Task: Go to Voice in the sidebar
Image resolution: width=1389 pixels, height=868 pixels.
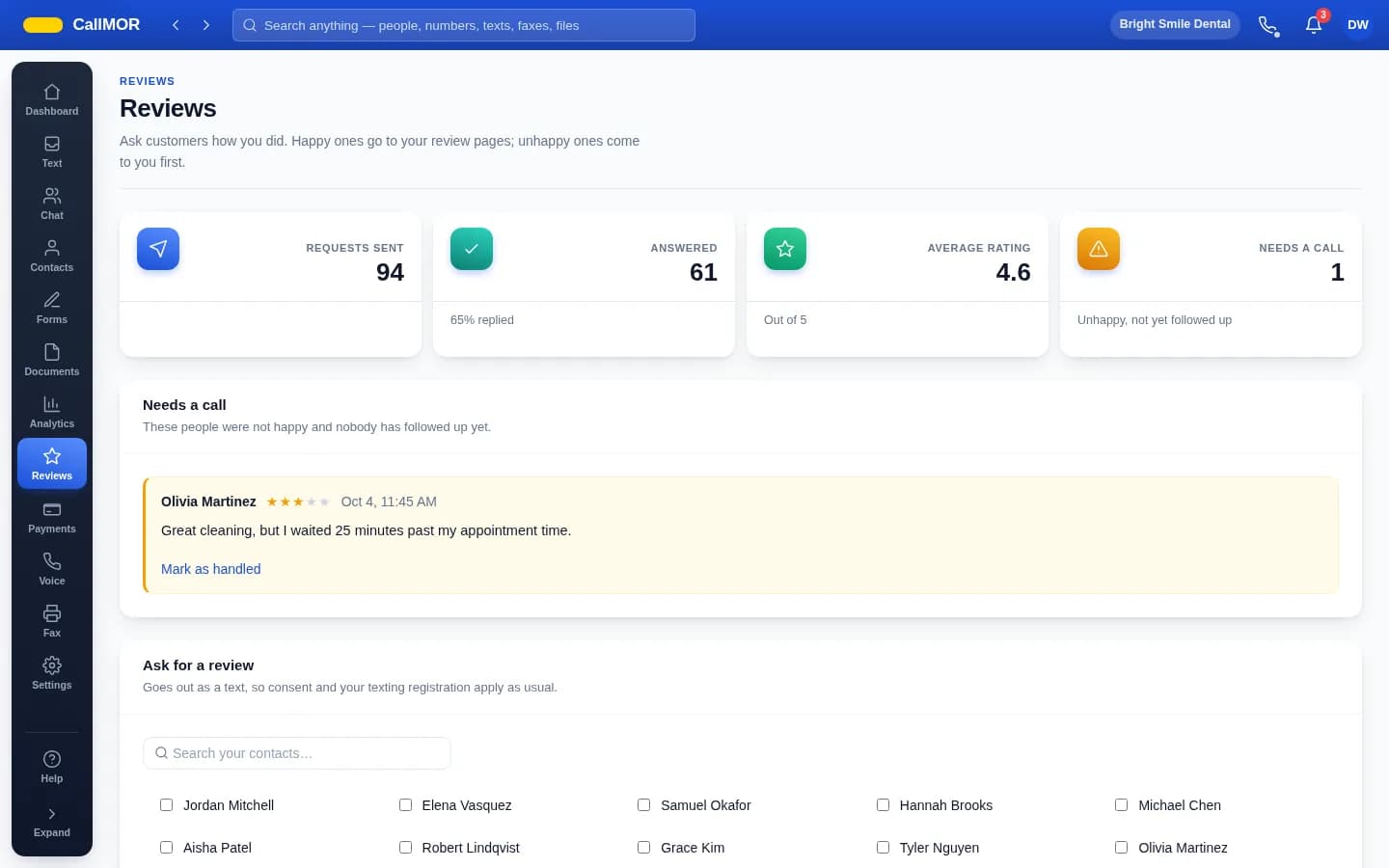Action: click(52, 569)
